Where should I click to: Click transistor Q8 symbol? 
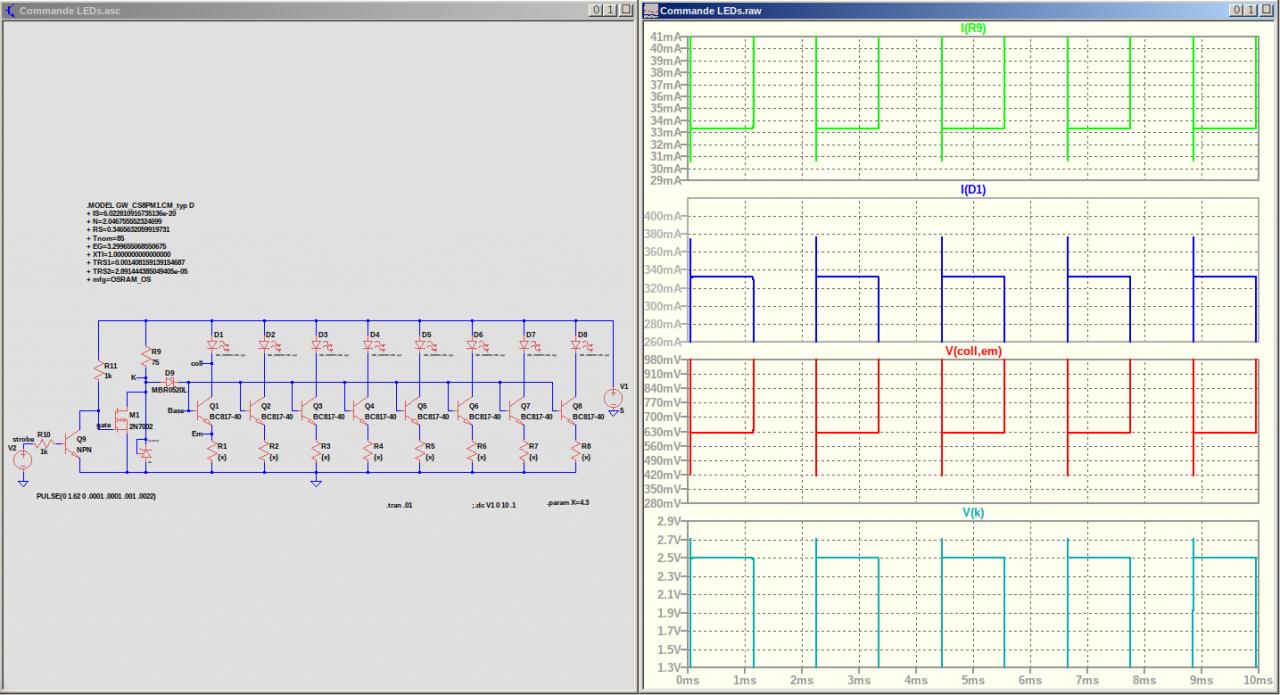570,409
